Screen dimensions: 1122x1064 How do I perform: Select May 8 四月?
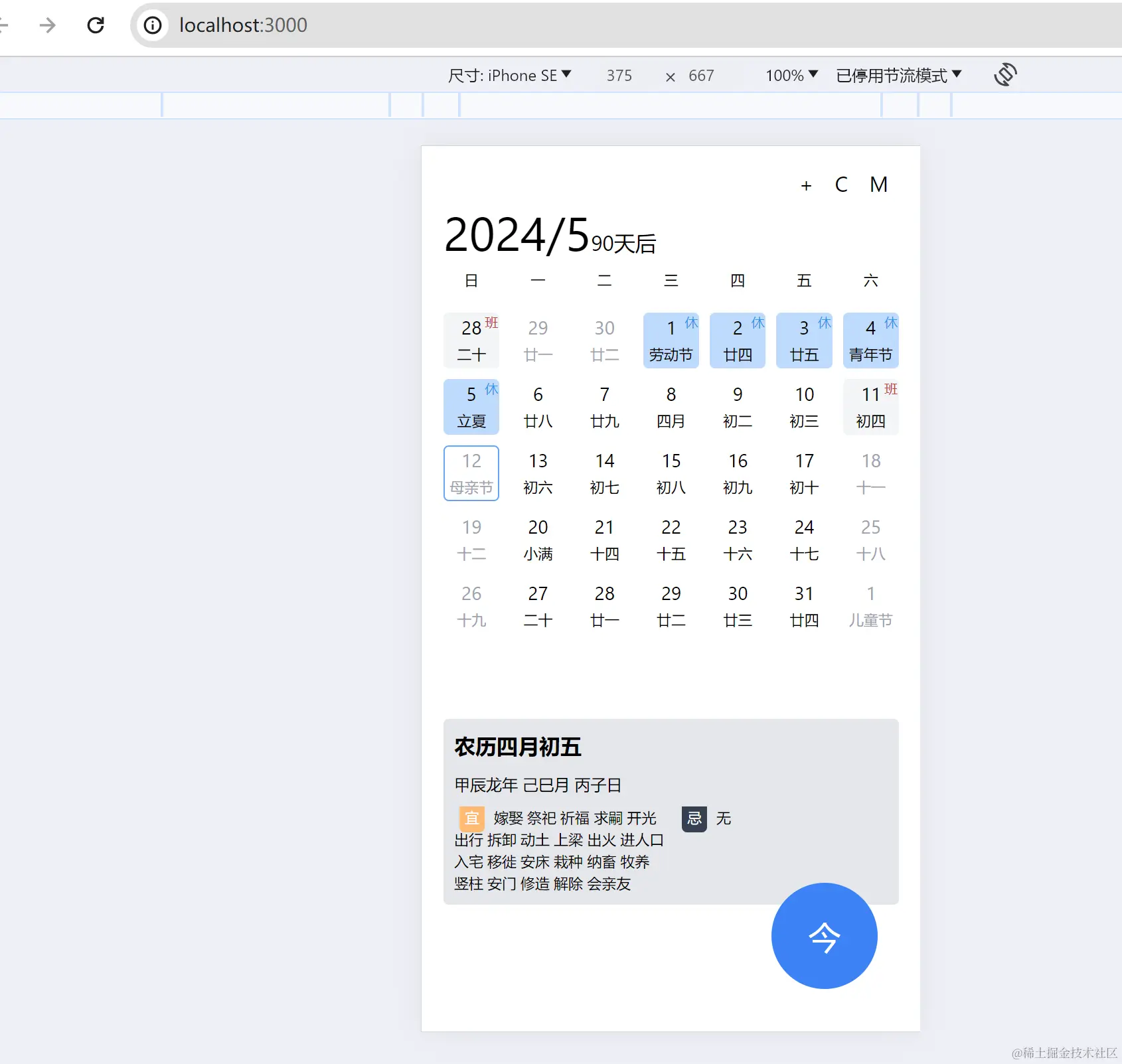coord(671,407)
